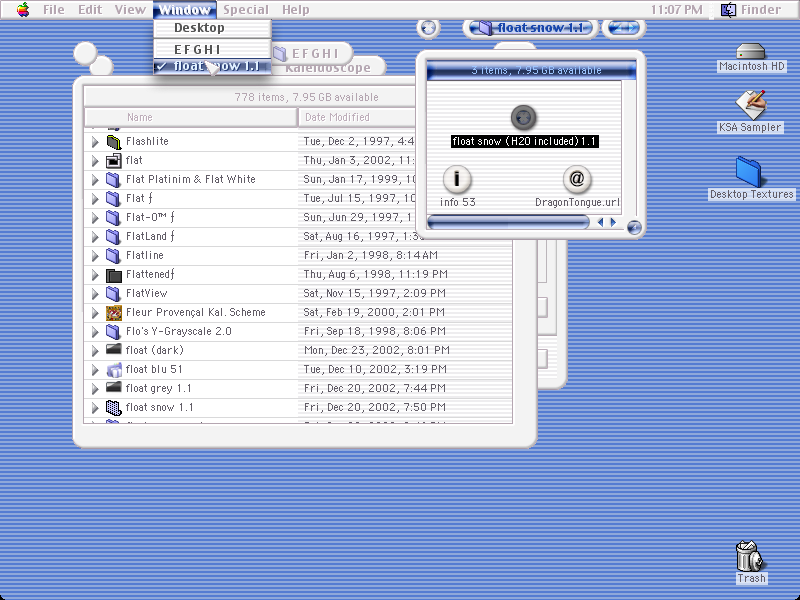This screenshot has height=600, width=800.
Task: Expand the Flashlite folder triangle
Action: 95,141
